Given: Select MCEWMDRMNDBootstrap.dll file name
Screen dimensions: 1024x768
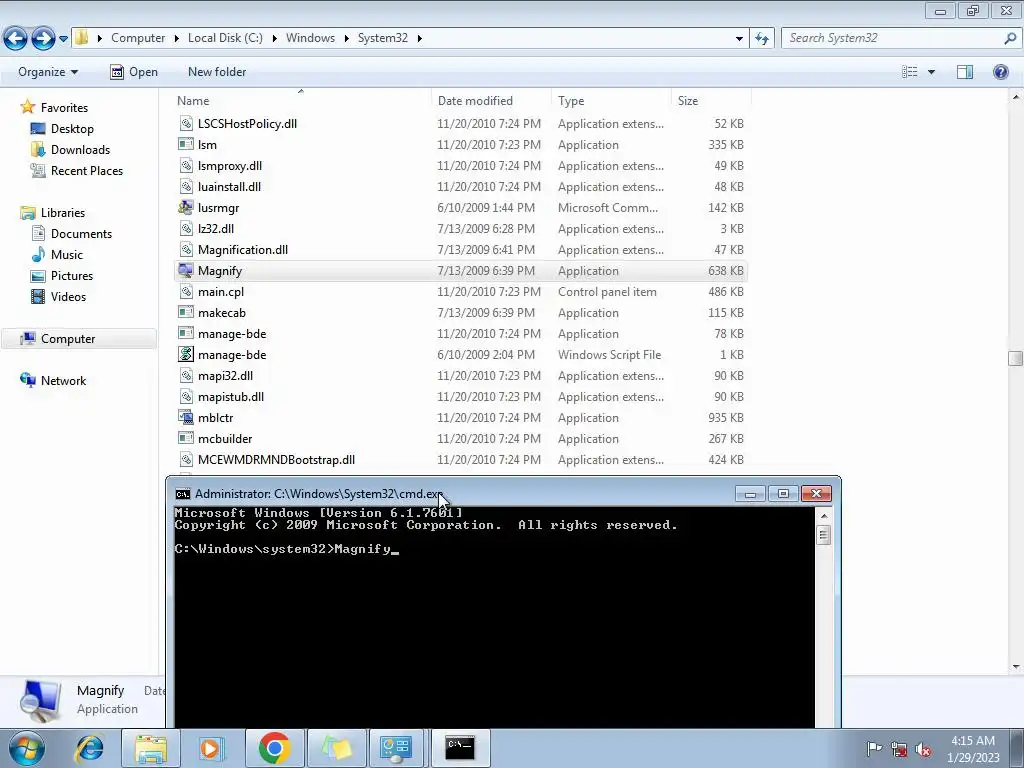Looking at the screenshot, I should 276,460.
